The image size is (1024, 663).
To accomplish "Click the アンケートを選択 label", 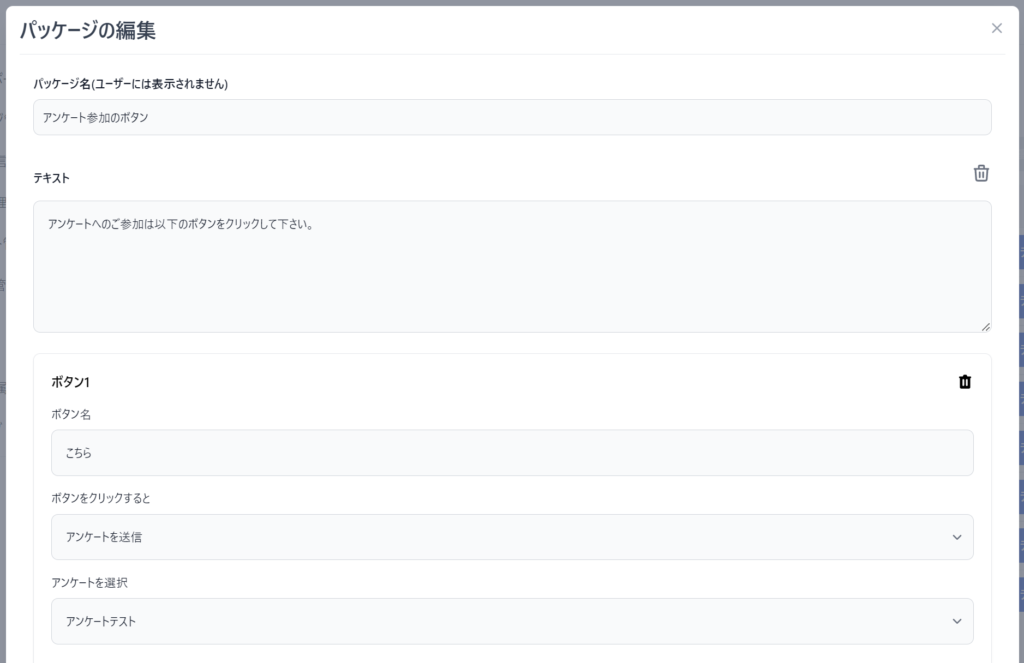I will (x=89, y=583).
